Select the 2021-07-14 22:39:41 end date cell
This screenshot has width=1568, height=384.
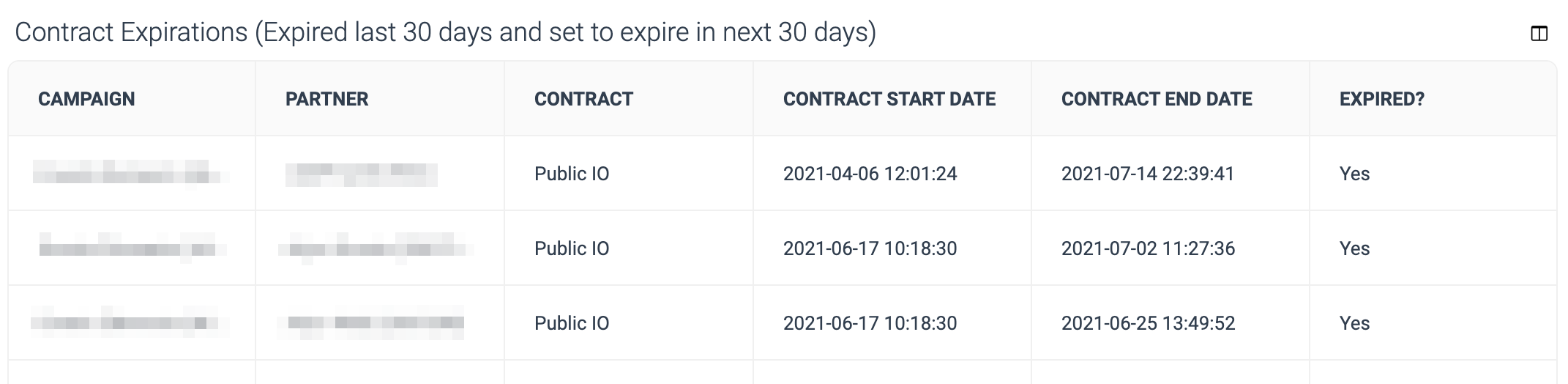tap(1147, 174)
